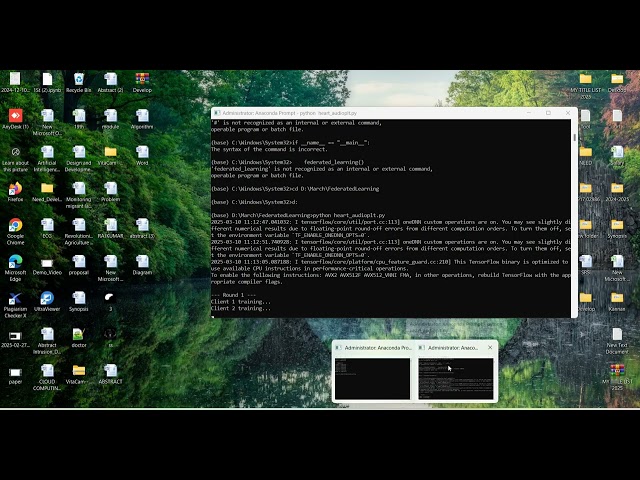Viewport: 640px width, 480px height.
Task: Maximize the Anaconda Prompt window
Action: [548, 113]
